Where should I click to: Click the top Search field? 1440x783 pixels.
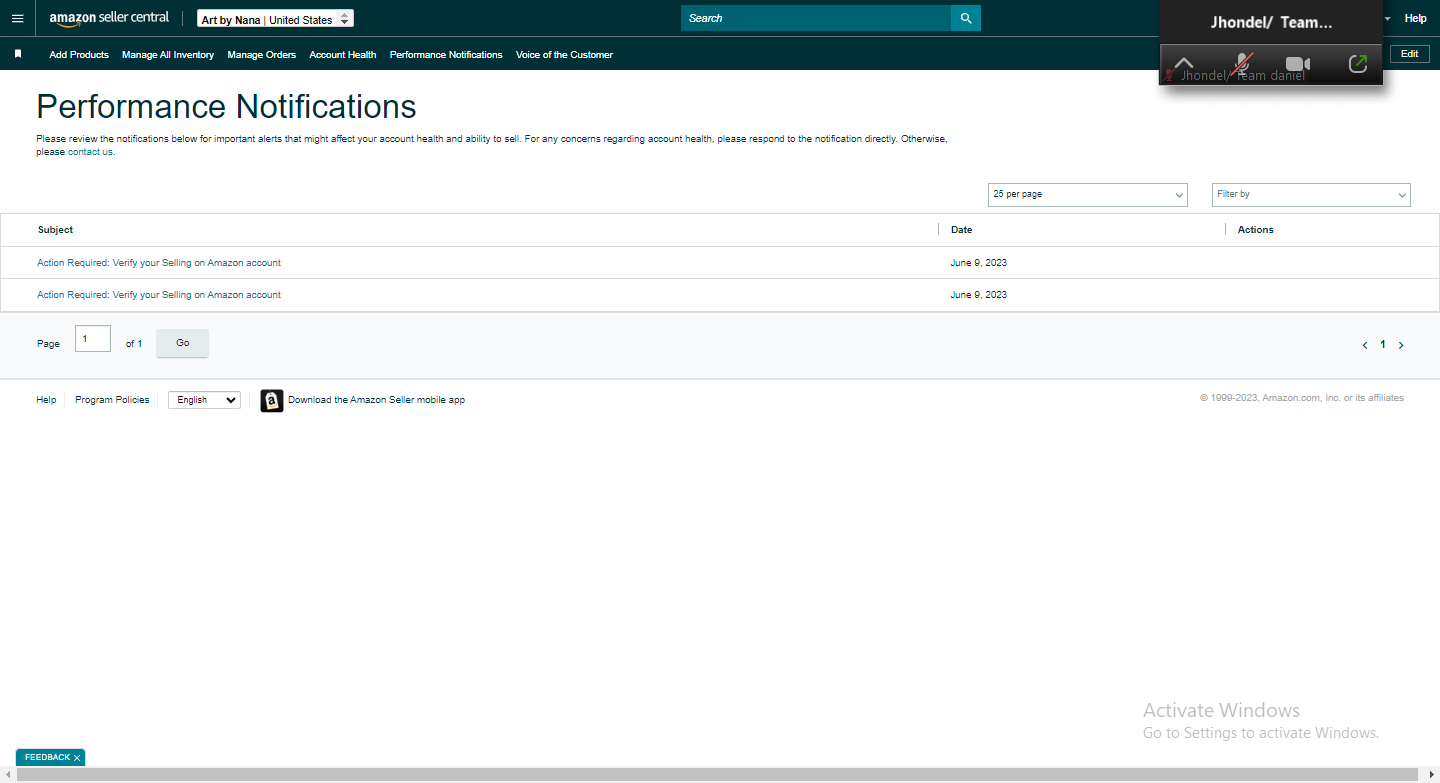pos(816,18)
